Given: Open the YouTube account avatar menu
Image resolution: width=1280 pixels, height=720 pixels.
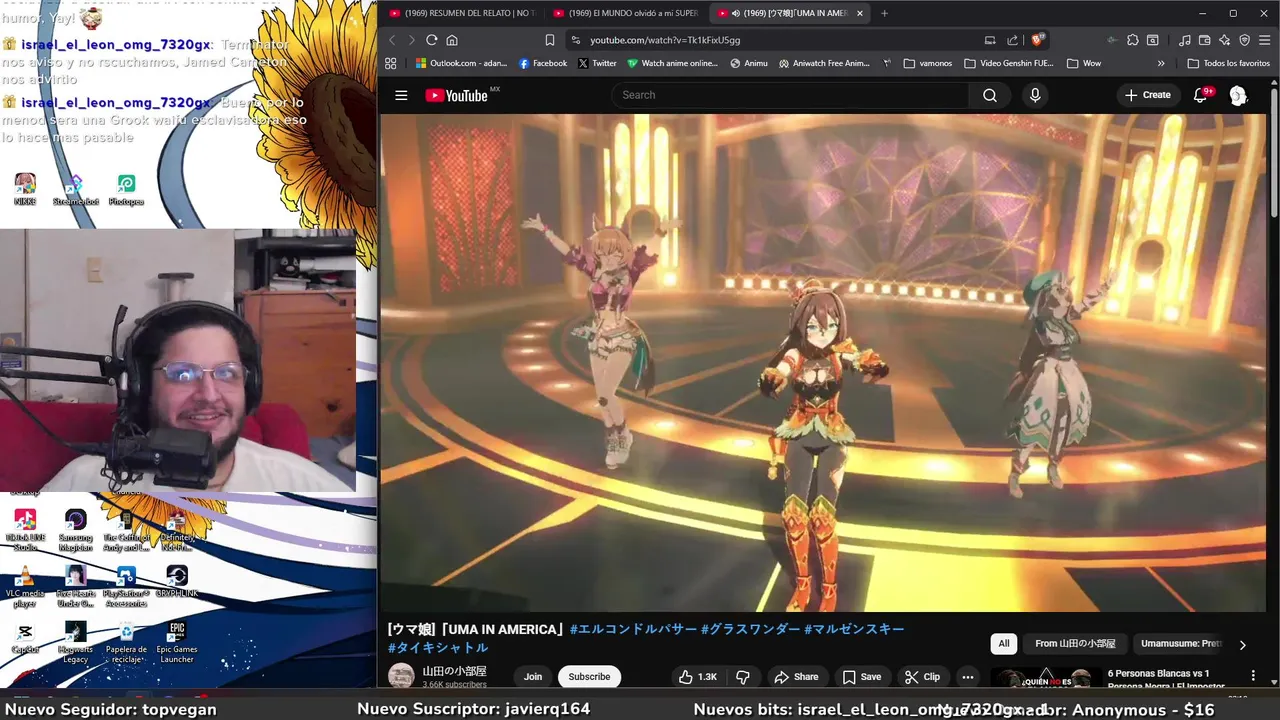Looking at the screenshot, I should (1238, 95).
